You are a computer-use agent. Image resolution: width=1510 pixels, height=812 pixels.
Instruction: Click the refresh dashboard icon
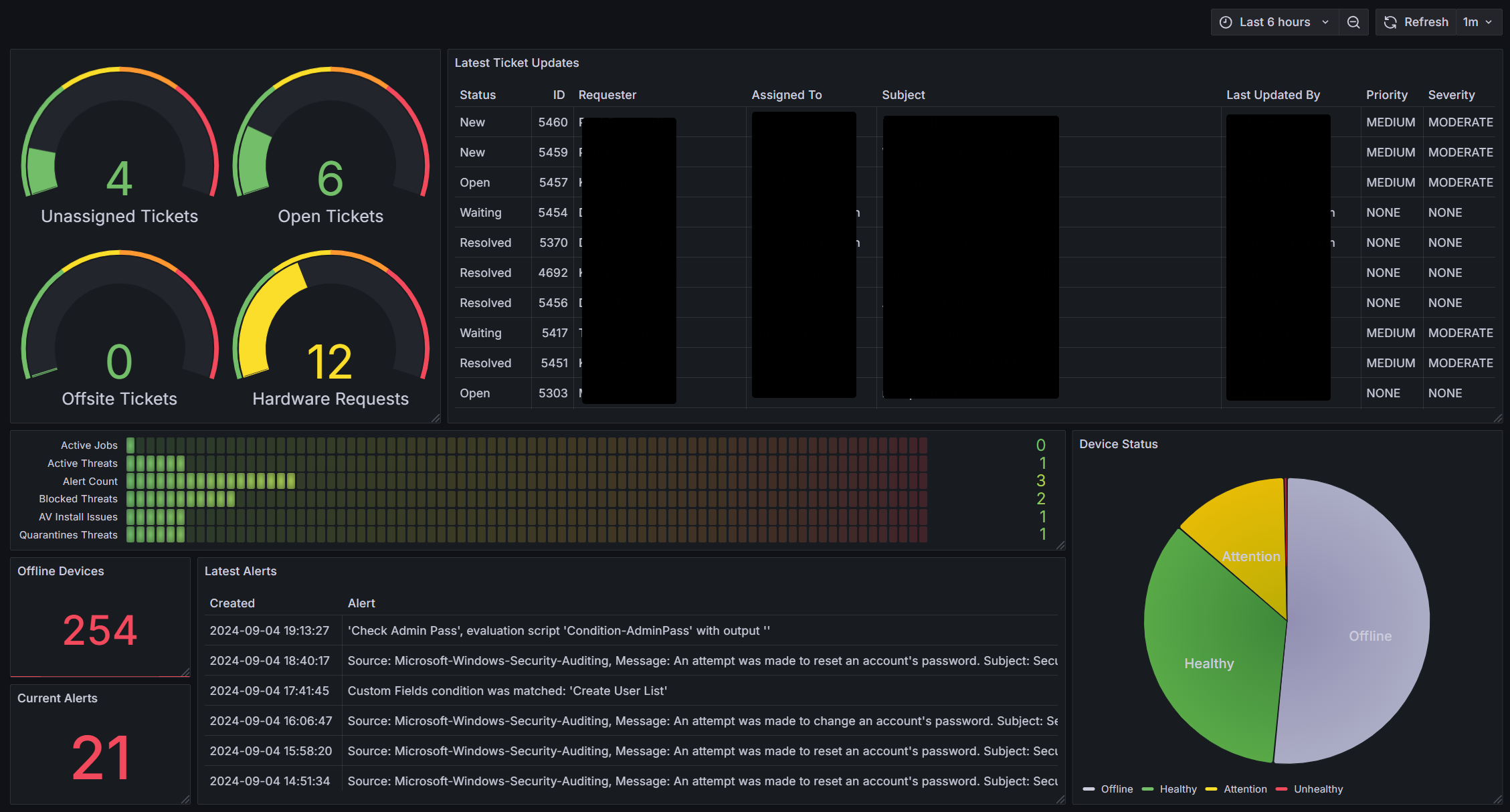pos(1390,22)
